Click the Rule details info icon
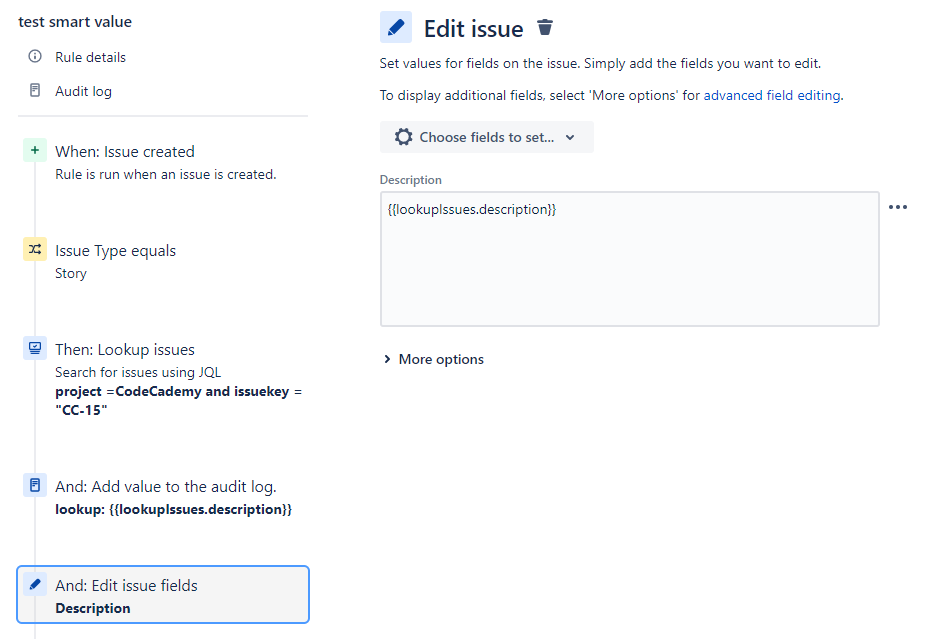This screenshot has height=639, width=927. click(35, 57)
